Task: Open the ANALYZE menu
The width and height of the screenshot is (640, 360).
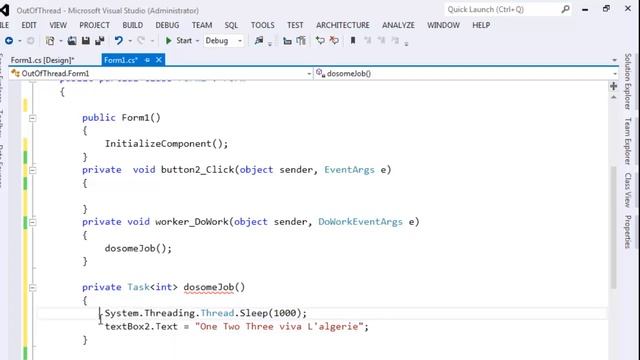Action: [398, 25]
